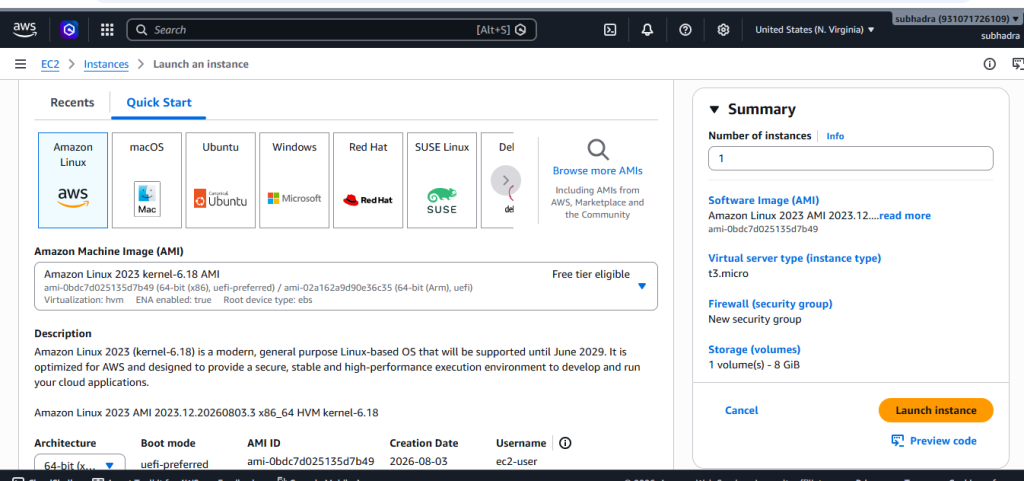The width and height of the screenshot is (1024, 481).
Task: Open Virtual server type (instance type) link
Action: 795,258
